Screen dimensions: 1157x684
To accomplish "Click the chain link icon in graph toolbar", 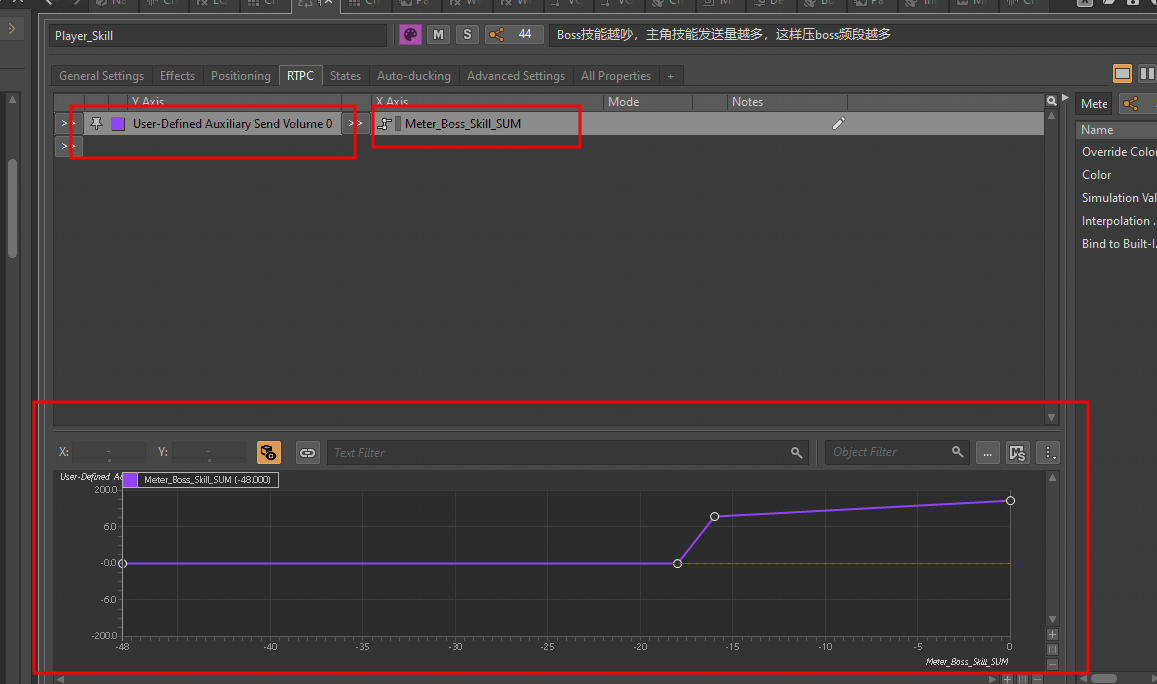I will point(308,452).
